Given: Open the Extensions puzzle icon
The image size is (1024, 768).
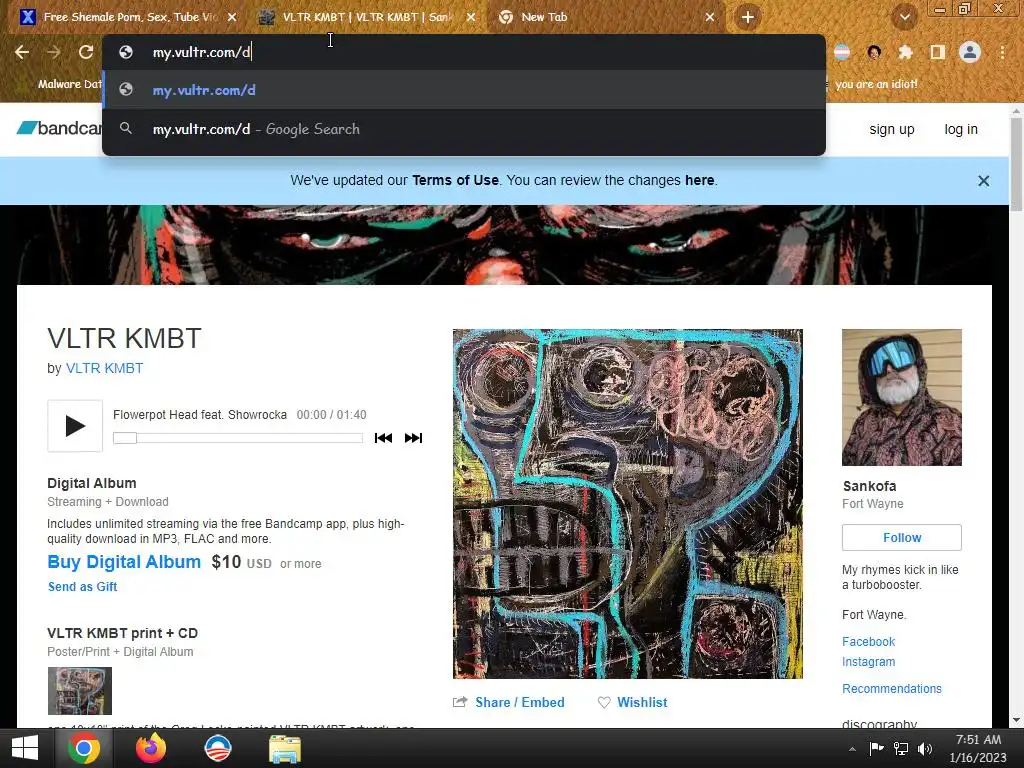Looking at the screenshot, I should (905, 52).
